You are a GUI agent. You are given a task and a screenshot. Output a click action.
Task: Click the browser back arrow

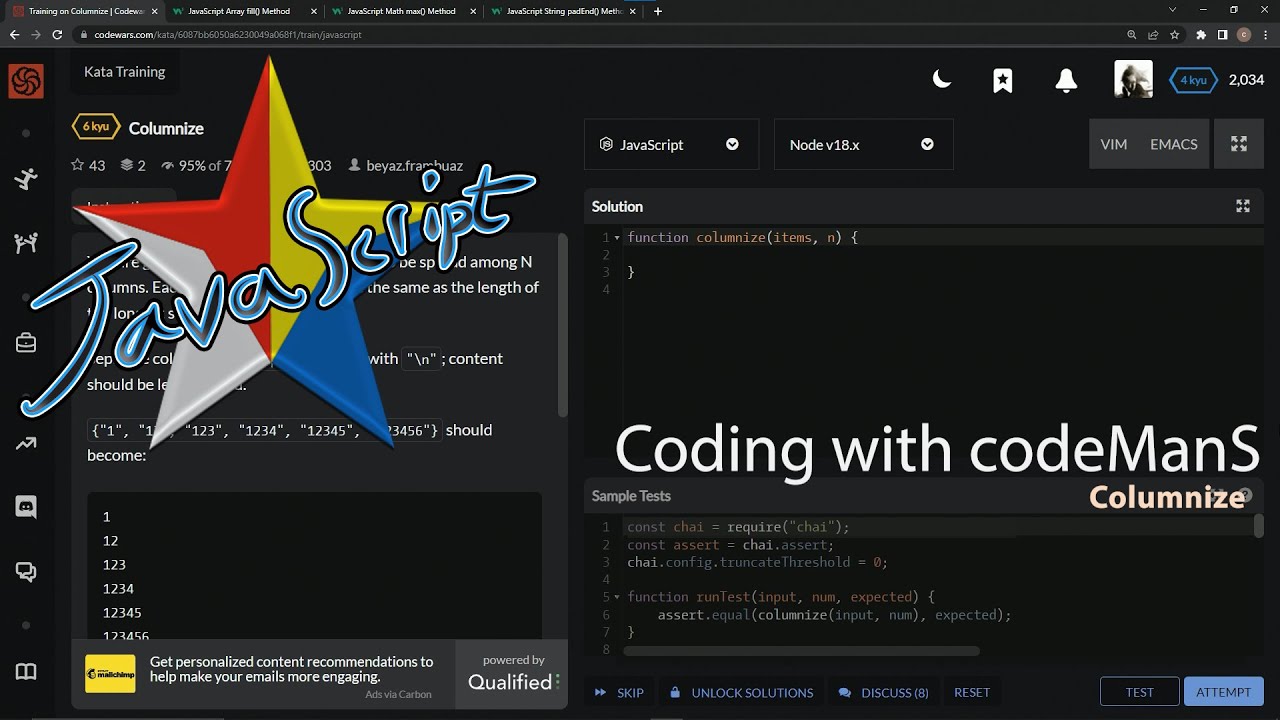pos(14,34)
